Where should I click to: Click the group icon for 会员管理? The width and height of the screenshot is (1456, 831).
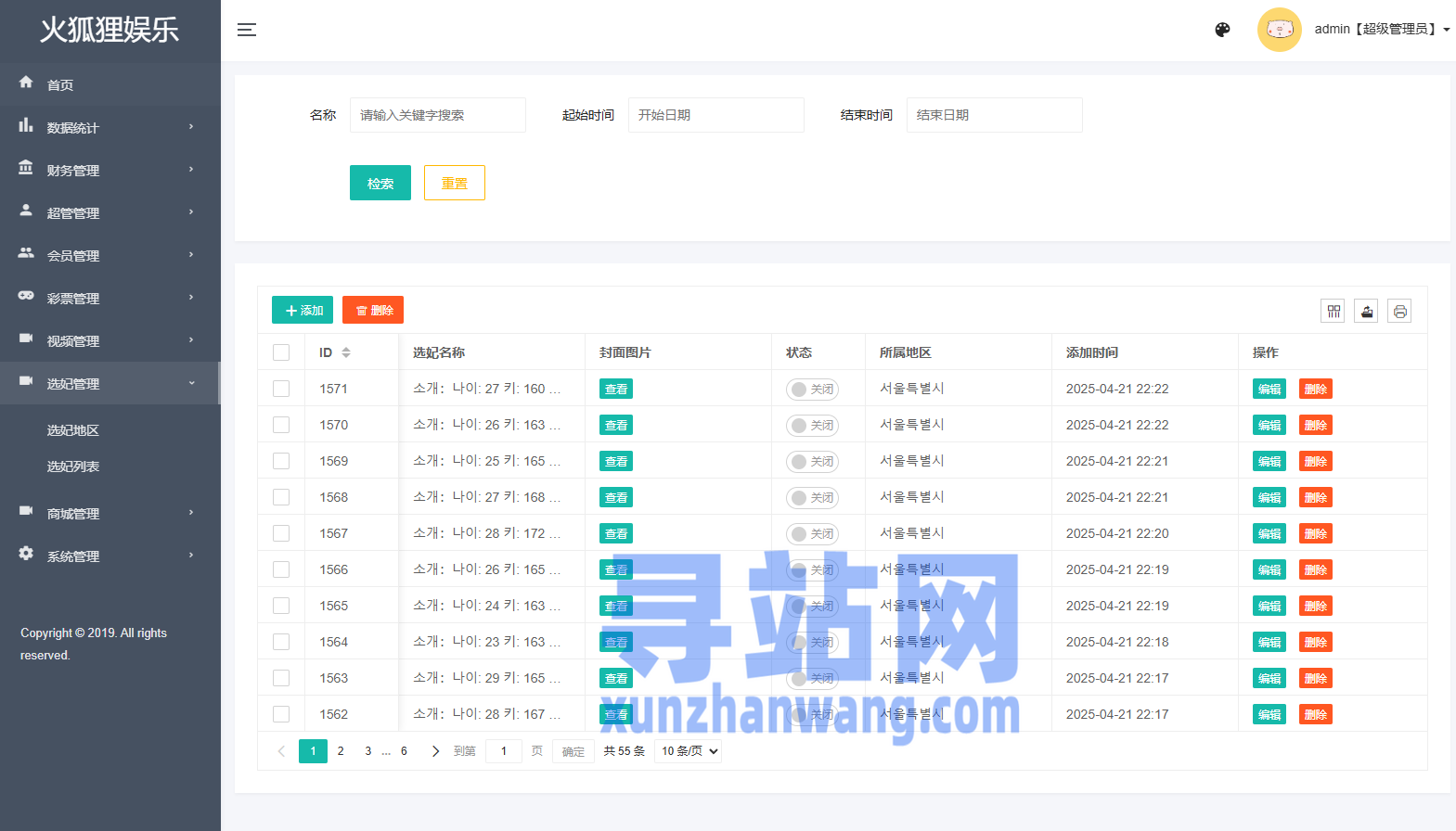(x=26, y=252)
